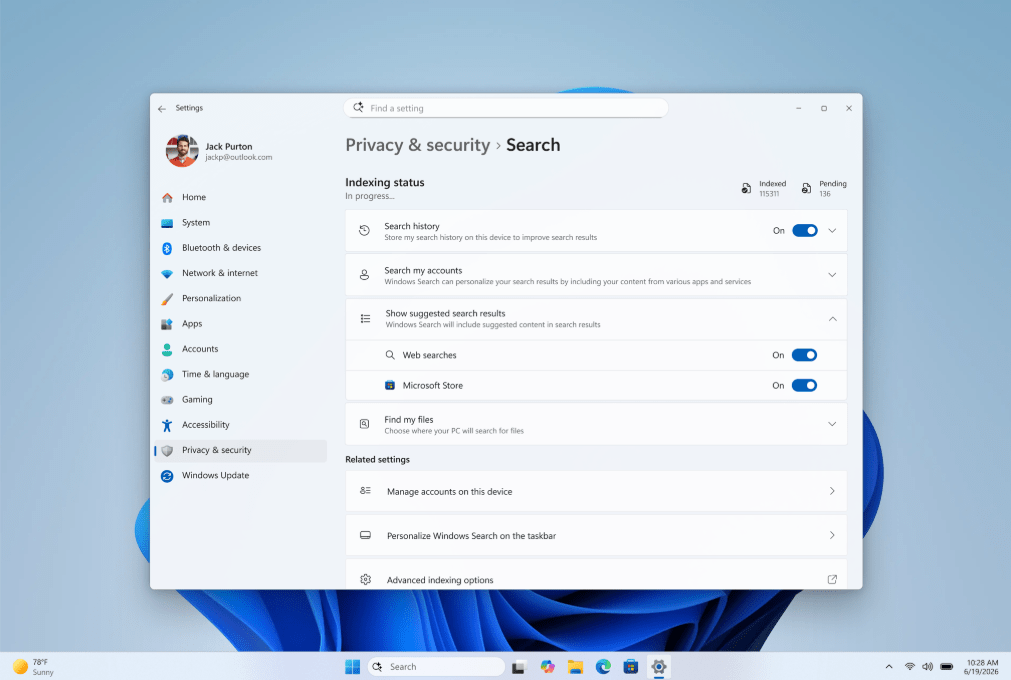Screen dimensions: 1011x680
Task: Open Windows Update
Action: tap(240, 475)
